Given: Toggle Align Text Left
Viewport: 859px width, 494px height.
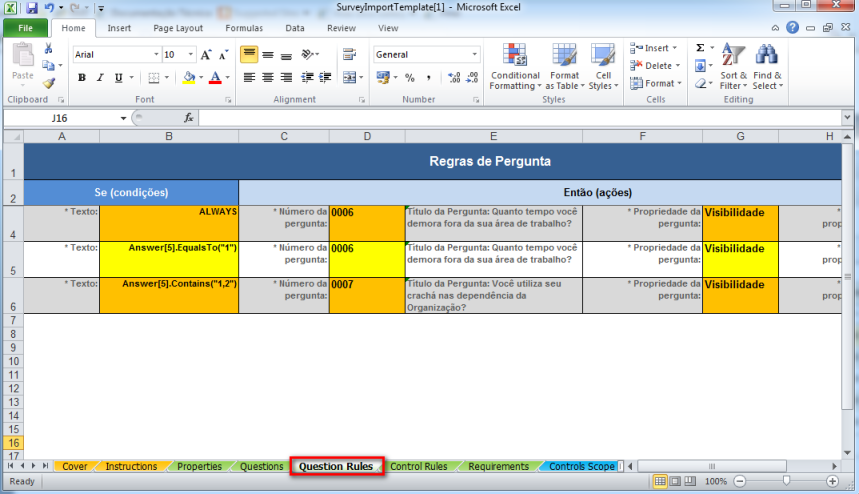Looking at the screenshot, I should click(x=249, y=77).
